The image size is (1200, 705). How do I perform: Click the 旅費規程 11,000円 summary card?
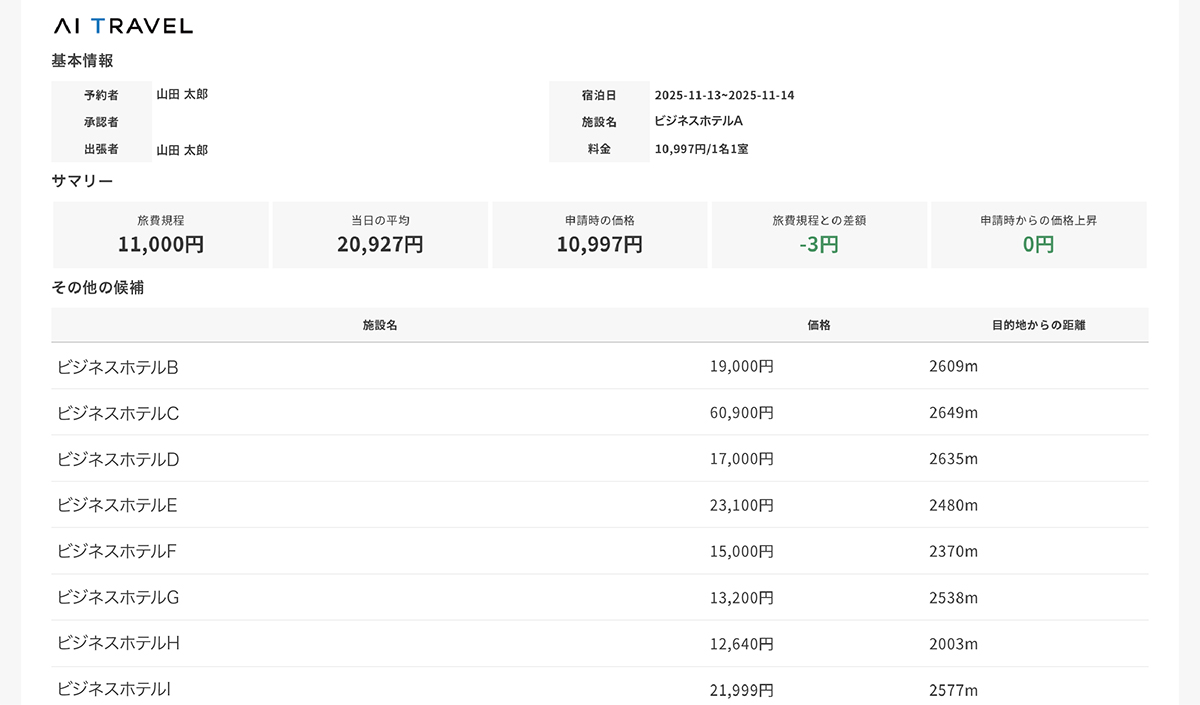tap(161, 235)
